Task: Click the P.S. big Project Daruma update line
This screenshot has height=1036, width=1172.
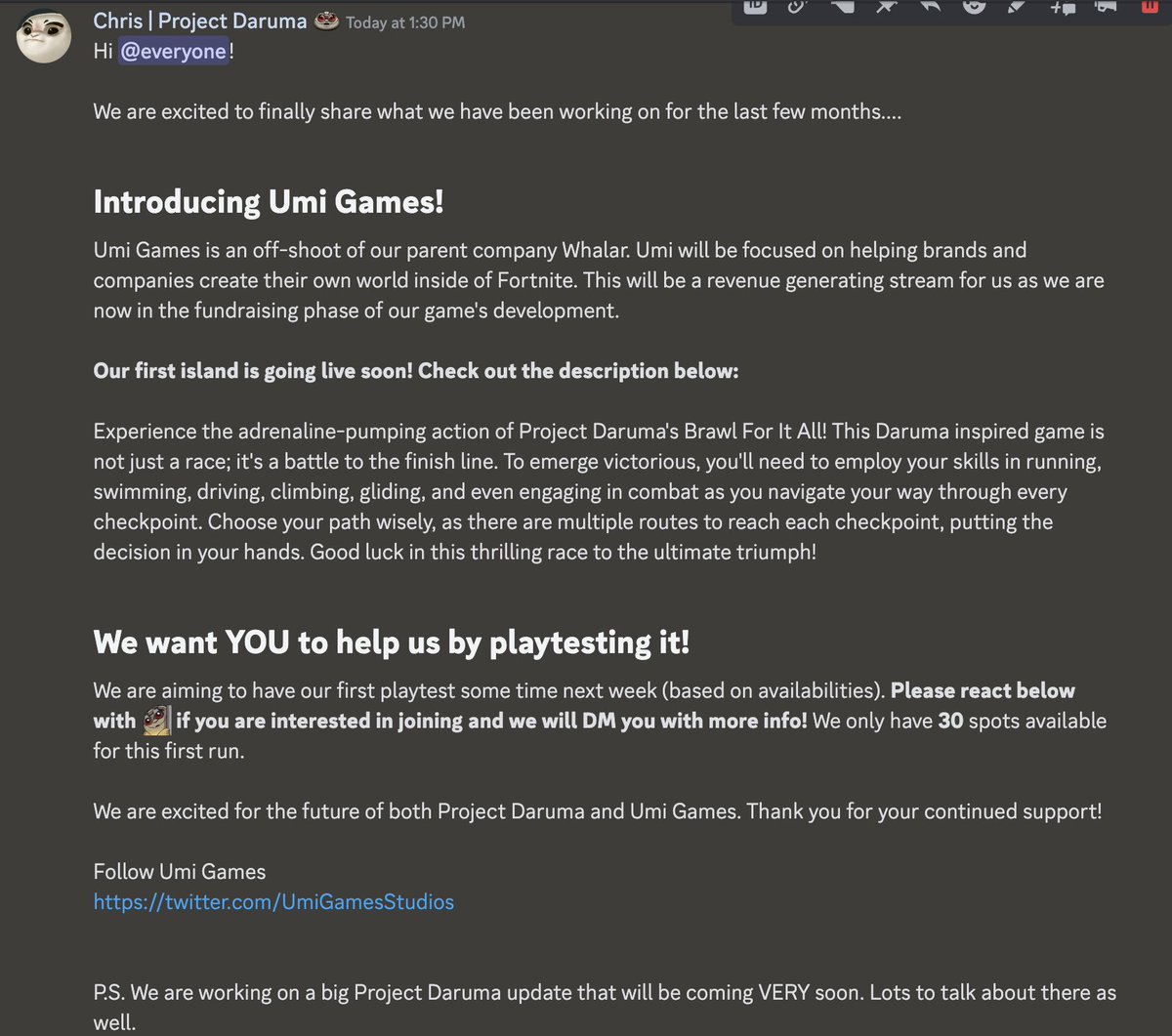Action: [x=605, y=1008]
